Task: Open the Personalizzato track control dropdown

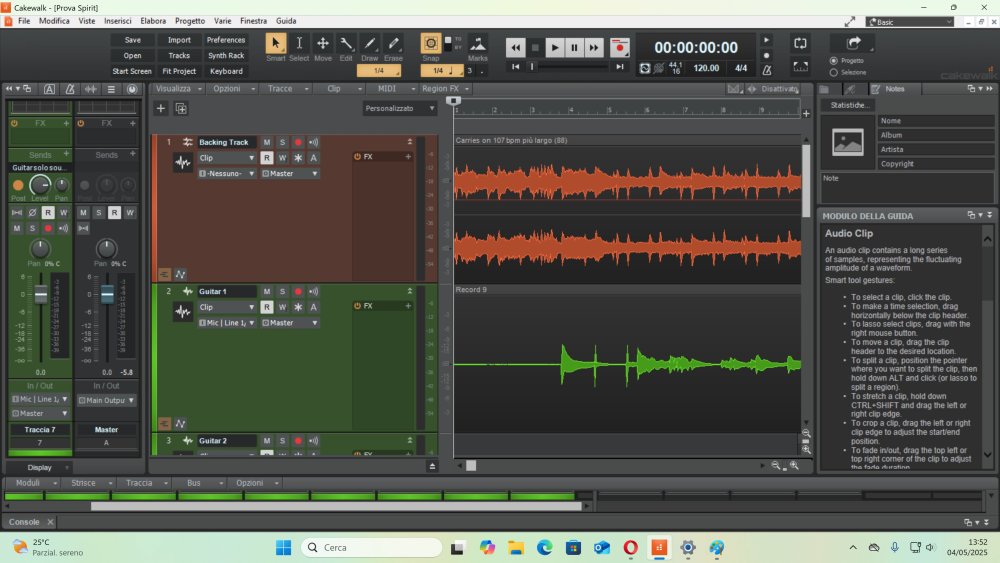Action: pos(400,108)
